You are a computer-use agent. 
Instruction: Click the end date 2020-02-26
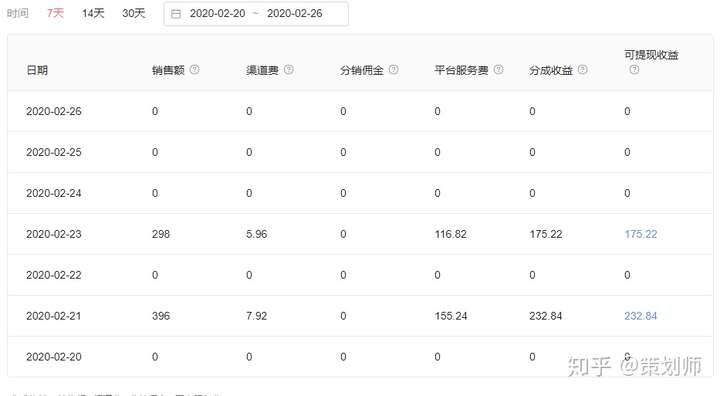point(295,13)
